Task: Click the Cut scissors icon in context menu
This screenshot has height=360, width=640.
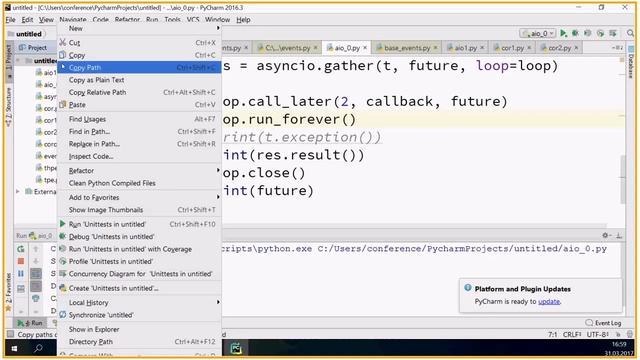Action: [x=62, y=42]
